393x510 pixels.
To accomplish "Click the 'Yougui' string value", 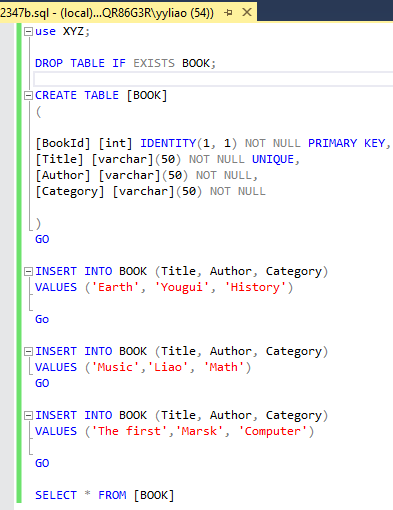I will click(x=182, y=287).
